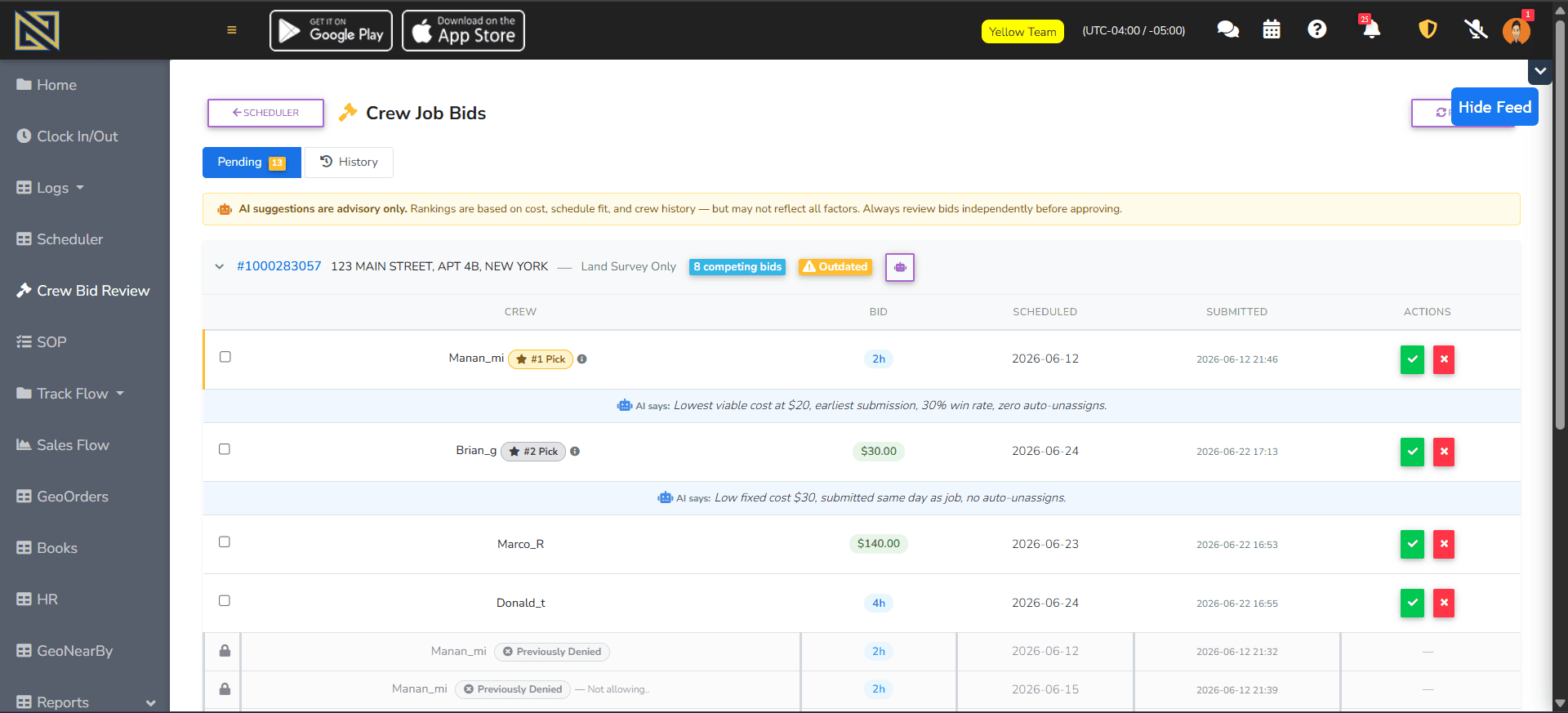
Task: Click the Hide Feed button
Action: pos(1494,107)
